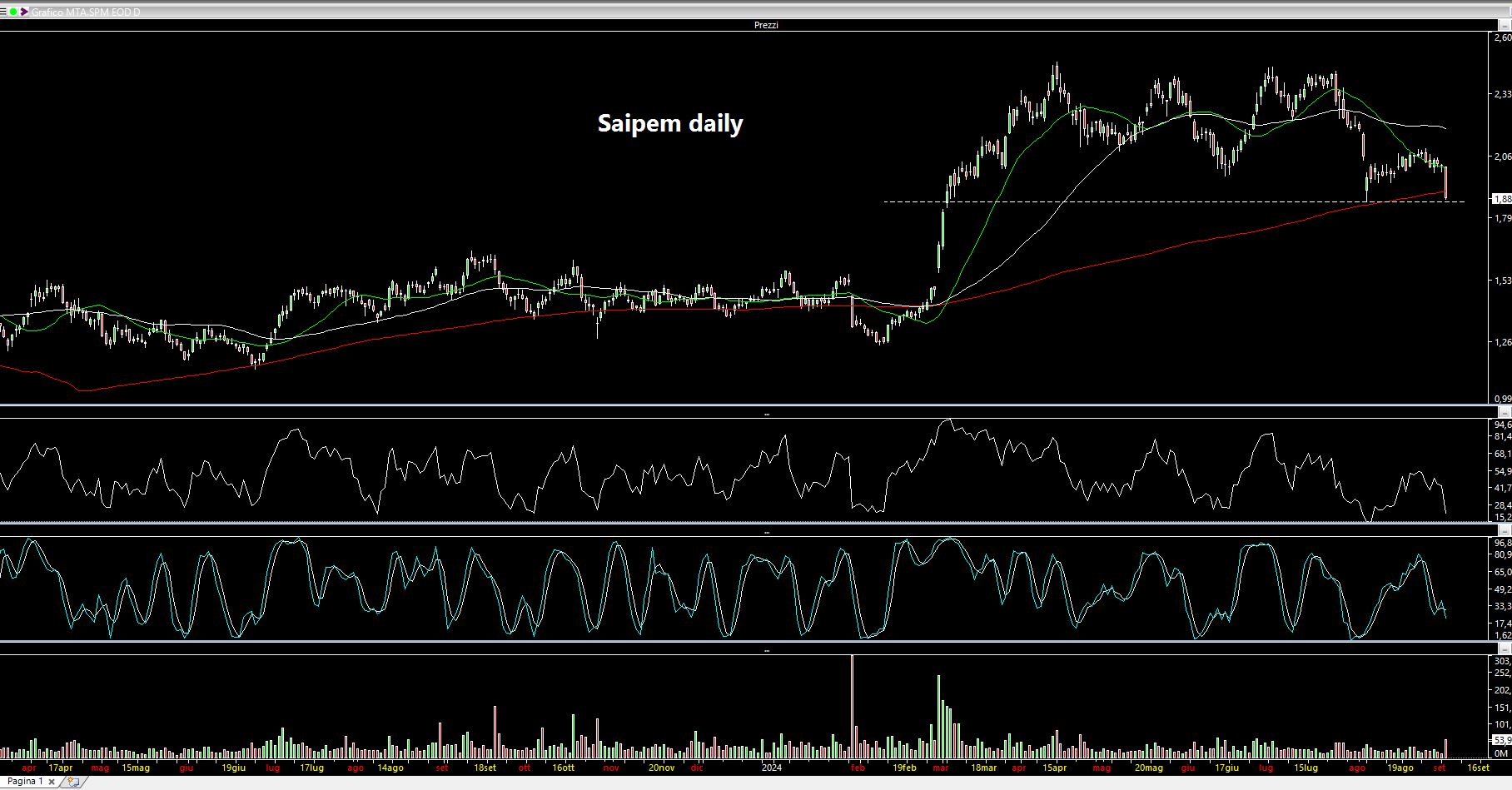
Task: Click the 1,88 price marker on axis
Action: [1502, 199]
